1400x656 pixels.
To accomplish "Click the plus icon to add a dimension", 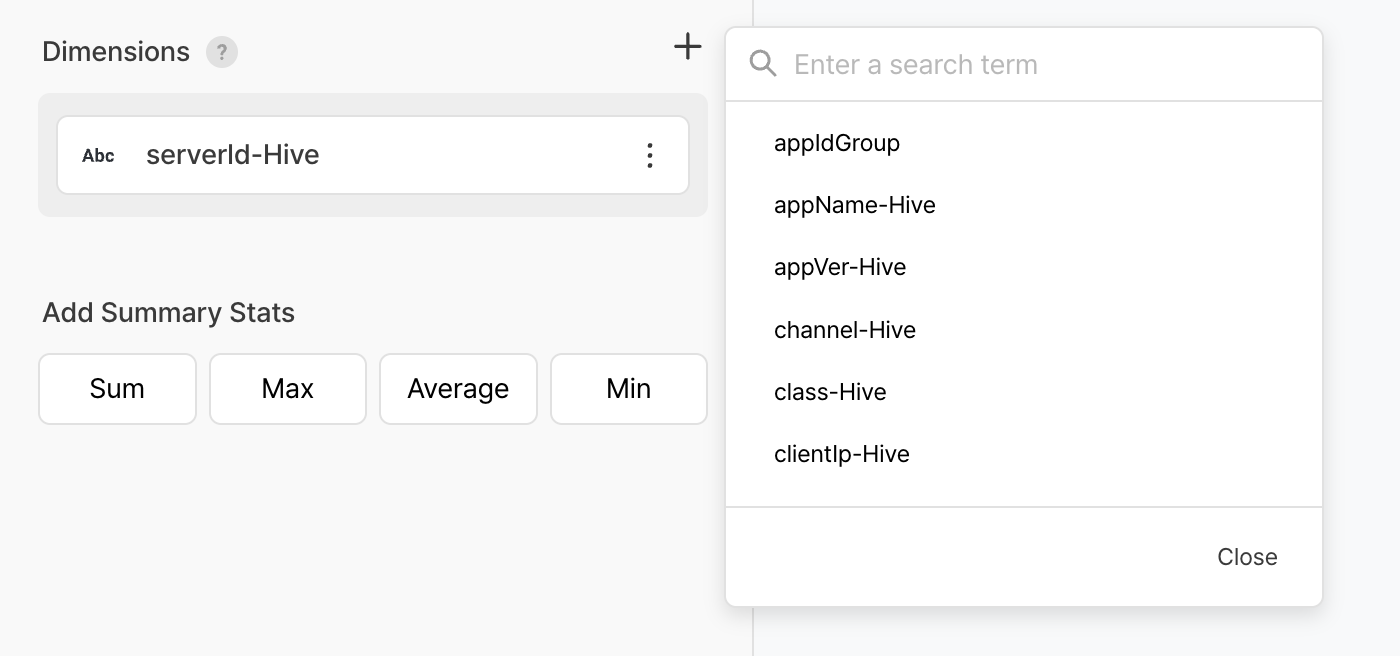I will pyautogui.click(x=687, y=46).
